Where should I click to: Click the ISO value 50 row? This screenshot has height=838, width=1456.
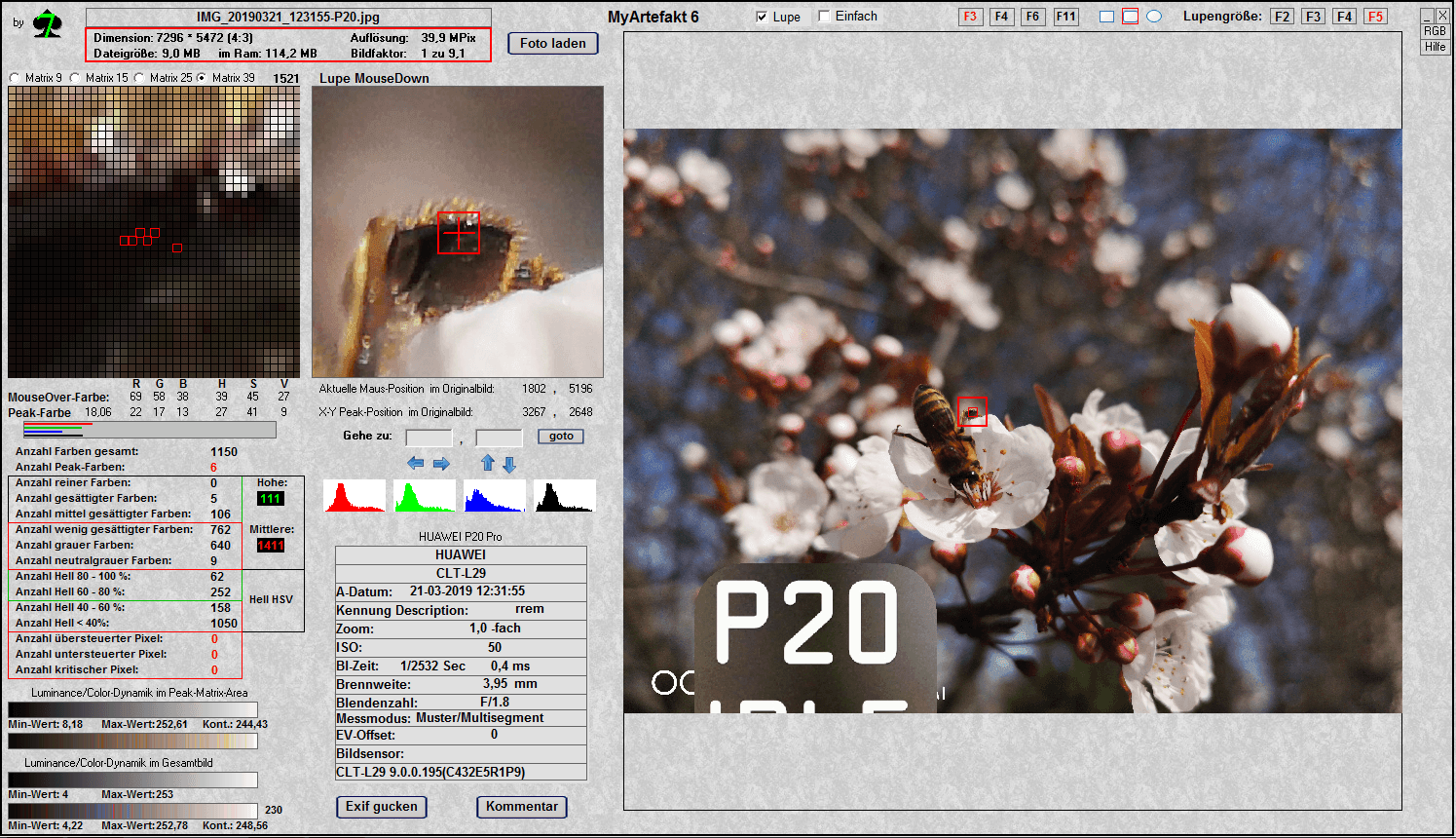click(x=461, y=648)
